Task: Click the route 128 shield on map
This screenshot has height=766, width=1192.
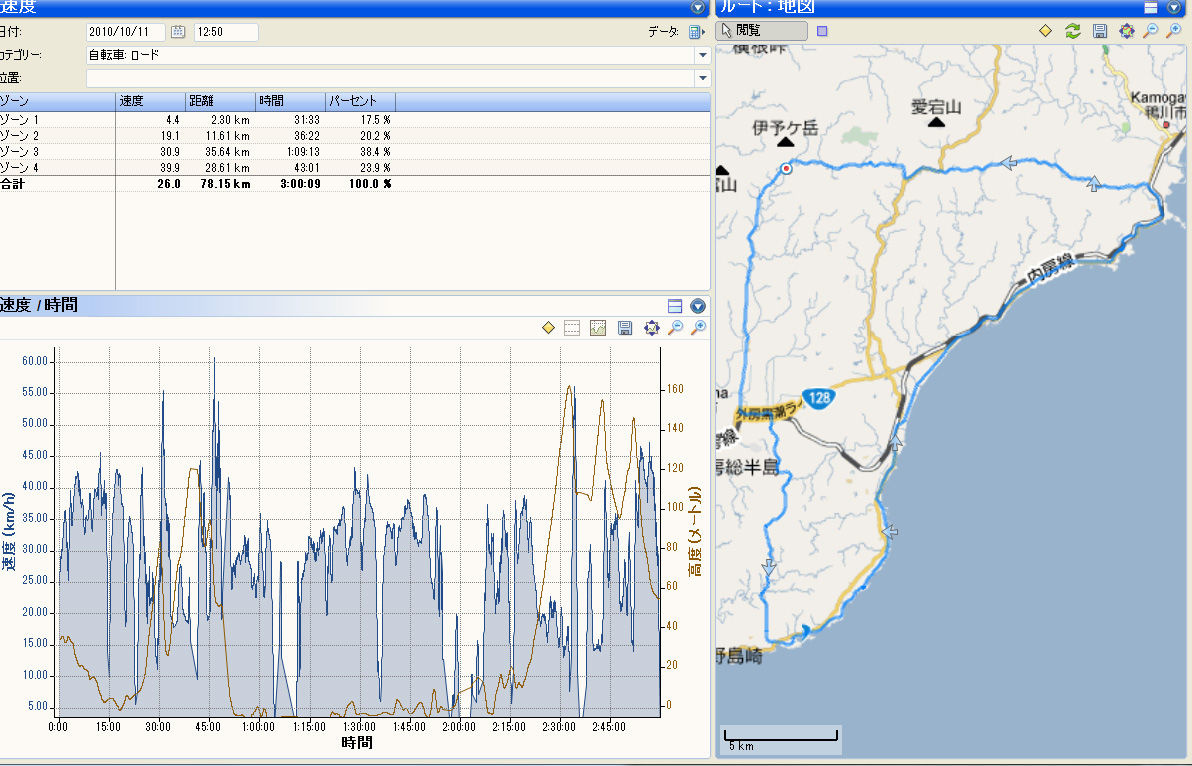Action: (x=819, y=397)
